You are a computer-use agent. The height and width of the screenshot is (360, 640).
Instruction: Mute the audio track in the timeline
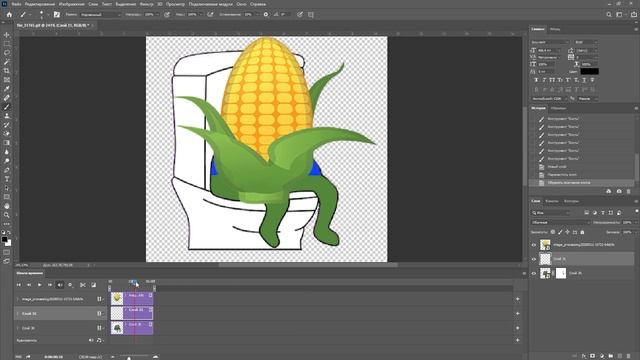(91, 340)
